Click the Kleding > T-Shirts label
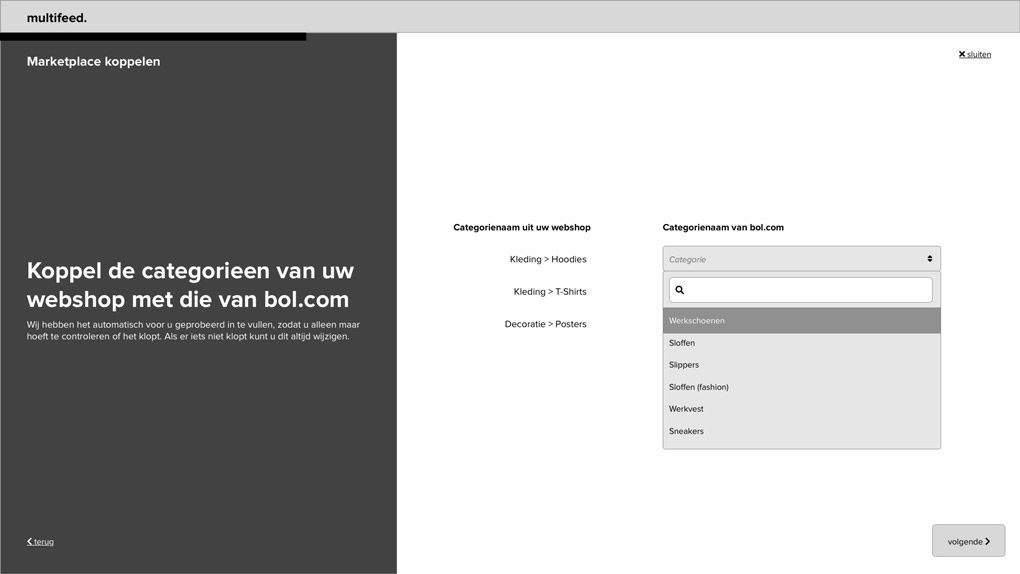 (x=550, y=292)
